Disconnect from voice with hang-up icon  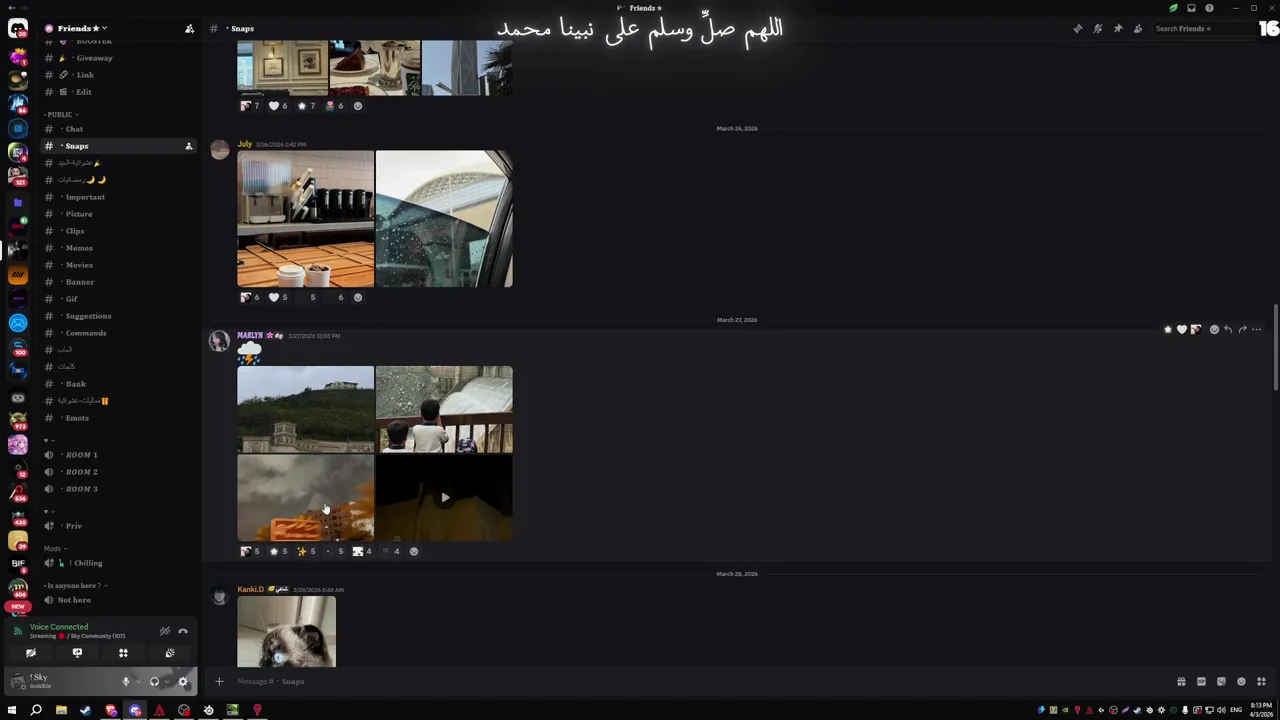click(x=183, y=631)
